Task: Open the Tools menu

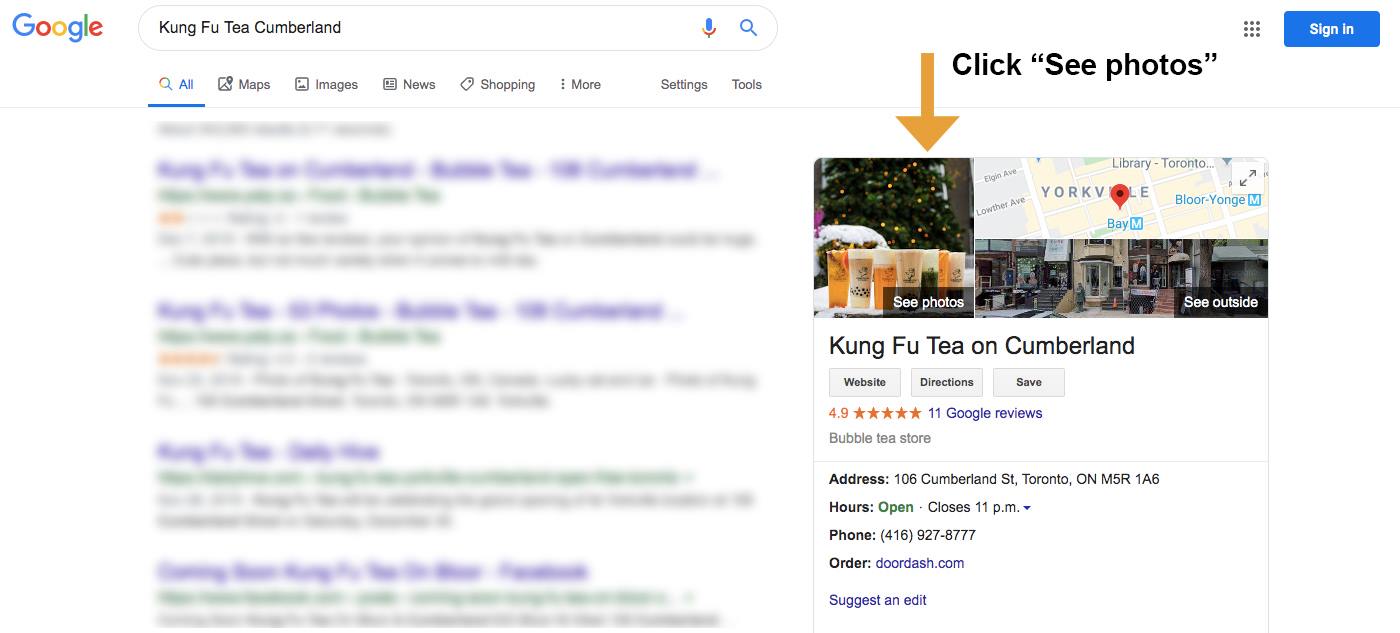Action: click(747, 85)
